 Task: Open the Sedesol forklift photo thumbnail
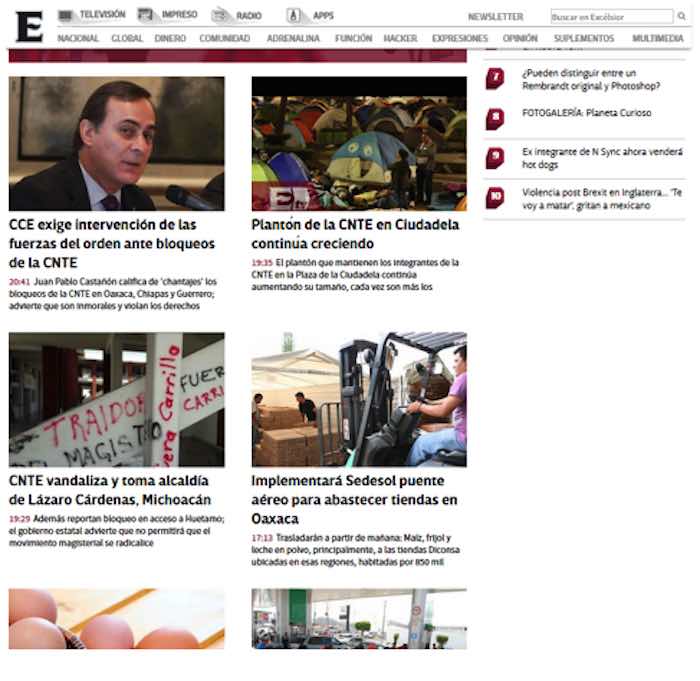click(359, 399)
